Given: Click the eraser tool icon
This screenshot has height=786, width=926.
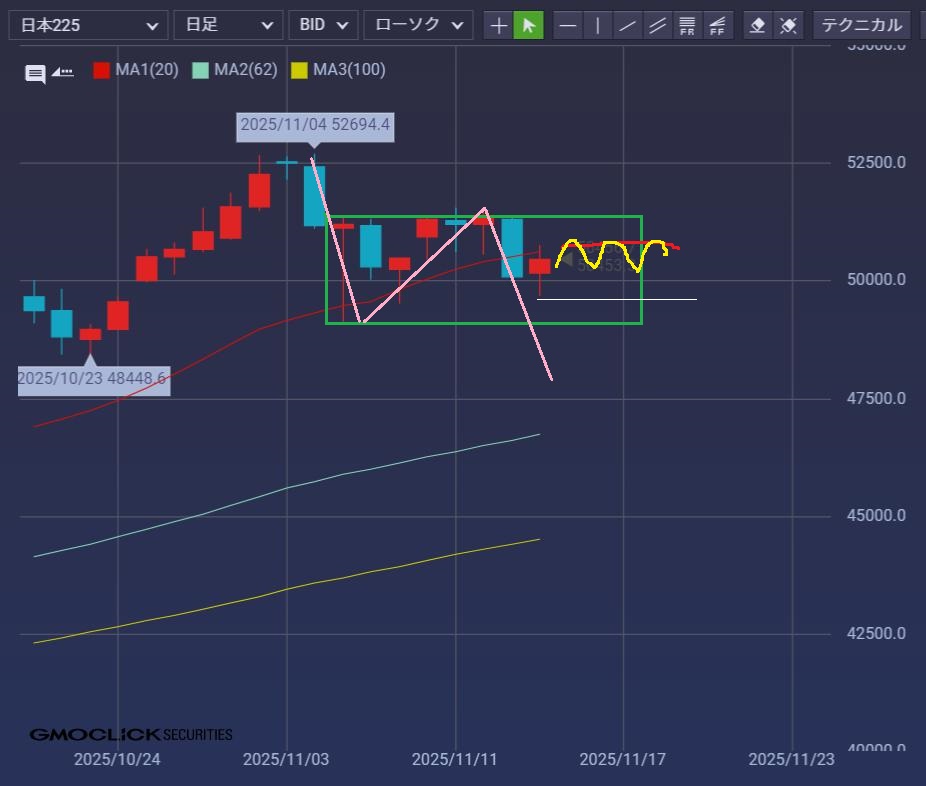Looking at the screenshot, I should click(758, 25).
